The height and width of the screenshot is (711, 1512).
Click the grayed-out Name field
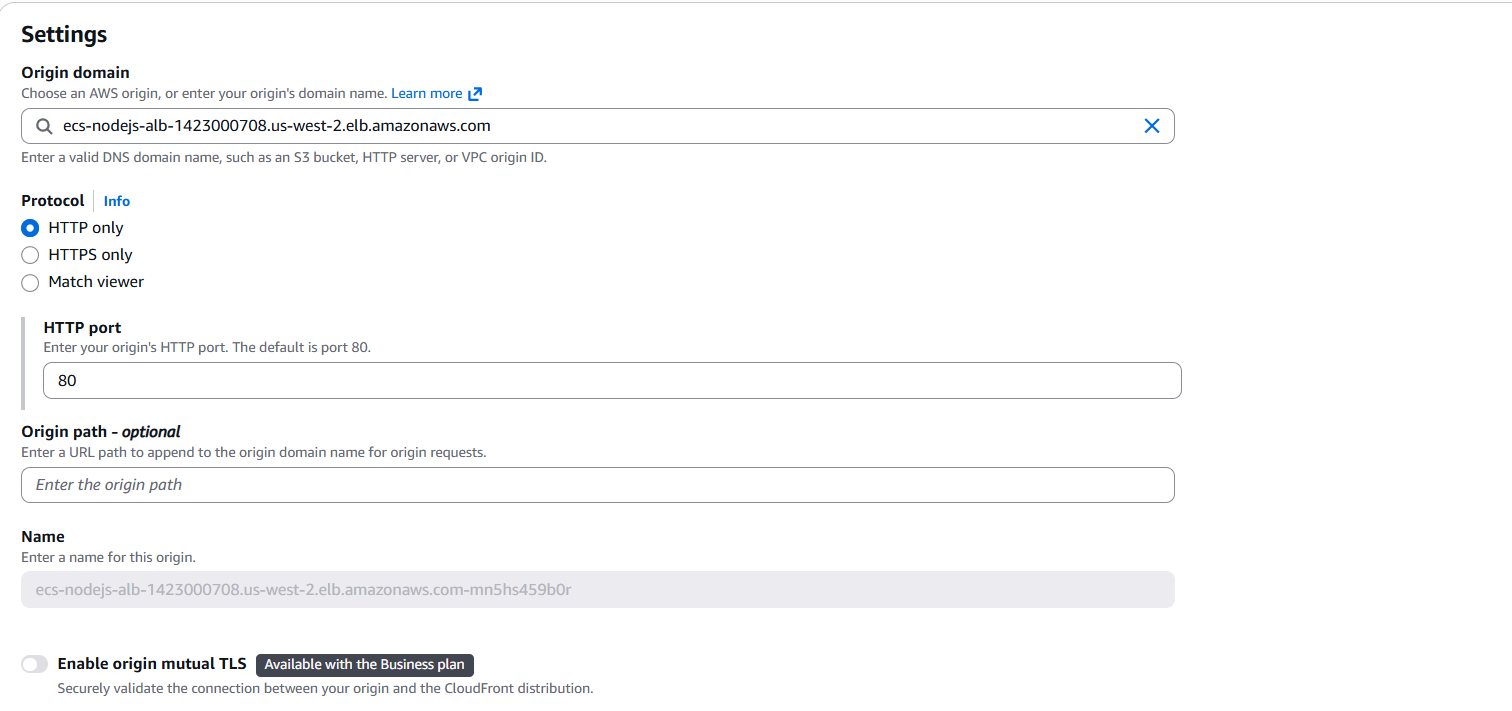(400, 589)
